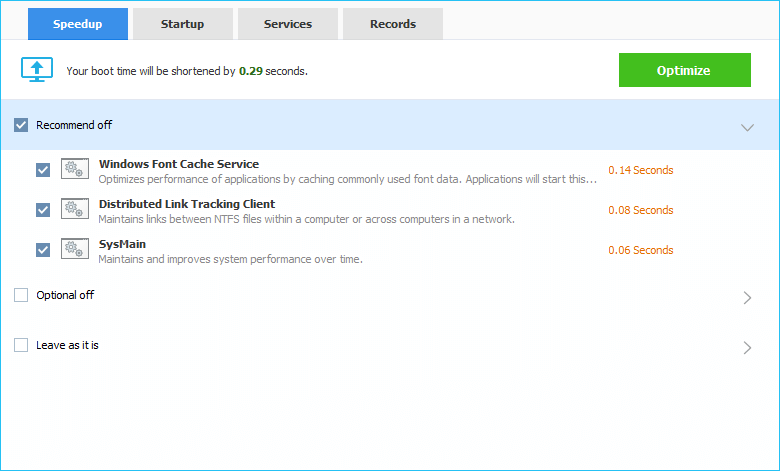Uncheck Distributed Link Tracking Client checkbox
This screenshot has width=780, height=471.
tap(43, 210)
